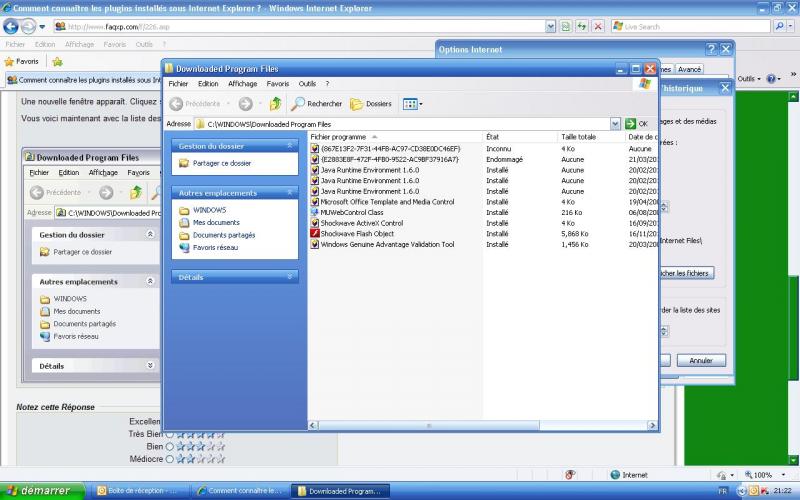Sort by Fichier programme column header

click(395, 137)
